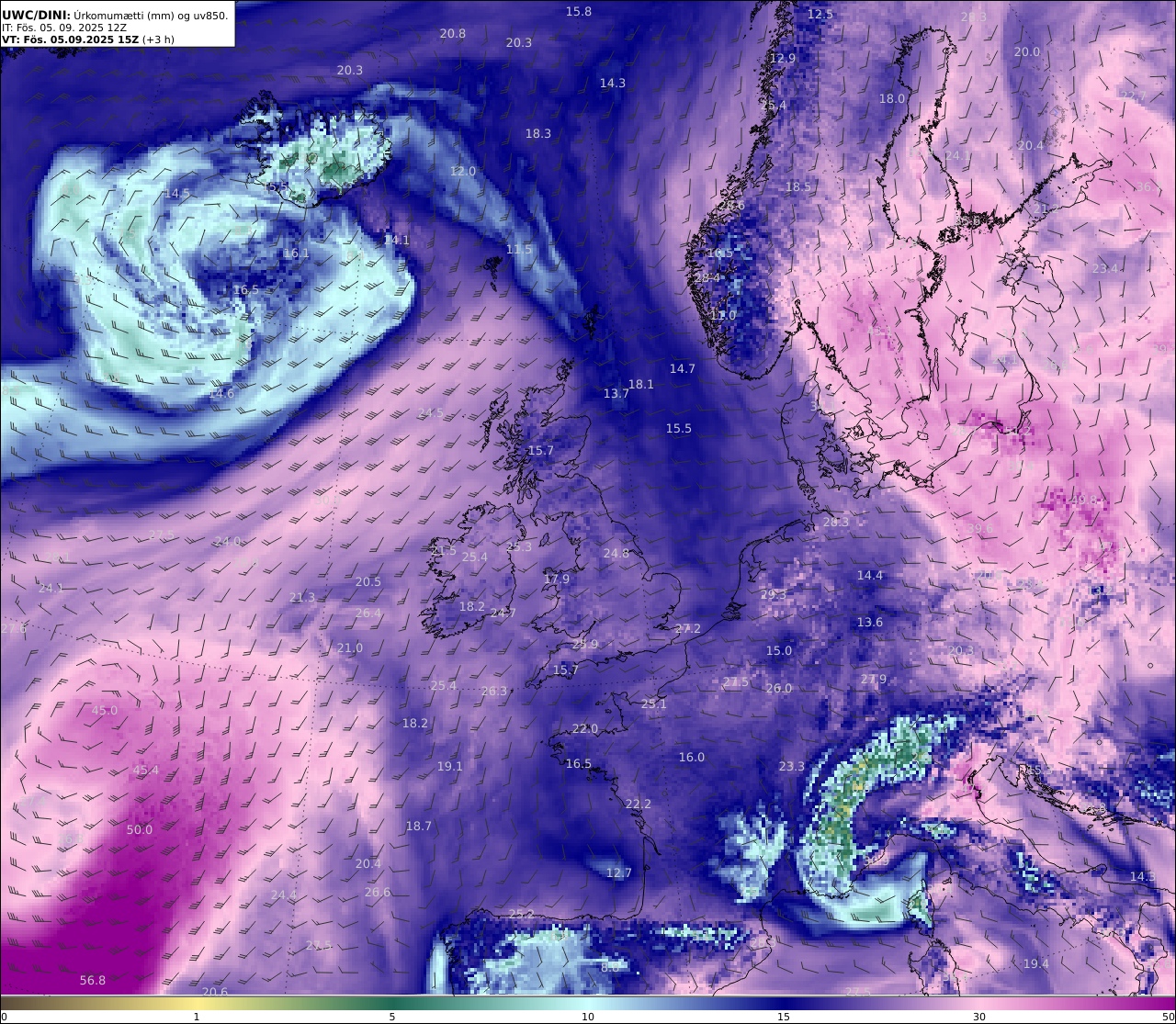
Task: Select the 19.4 value over southern Italy
Action: (1036, 964)
